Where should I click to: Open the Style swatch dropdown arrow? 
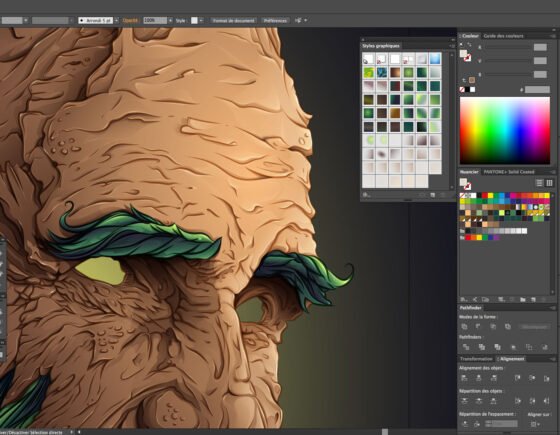(x=201, y=21)
